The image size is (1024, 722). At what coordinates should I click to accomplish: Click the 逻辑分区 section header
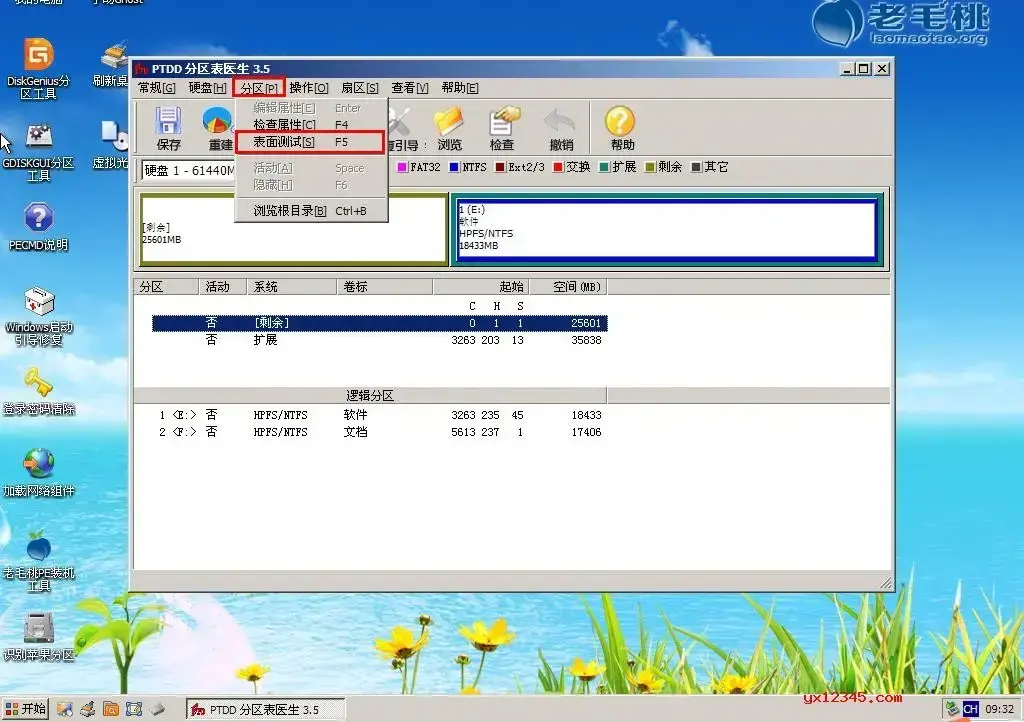370,396
